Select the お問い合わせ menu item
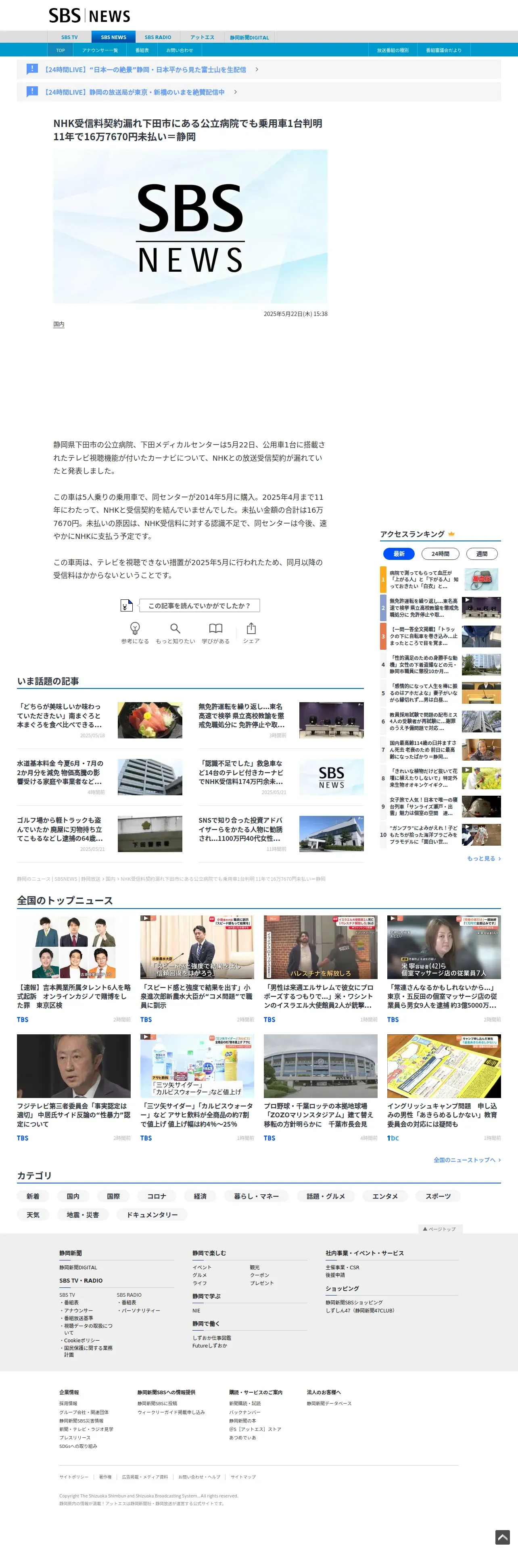 point(180,50)
